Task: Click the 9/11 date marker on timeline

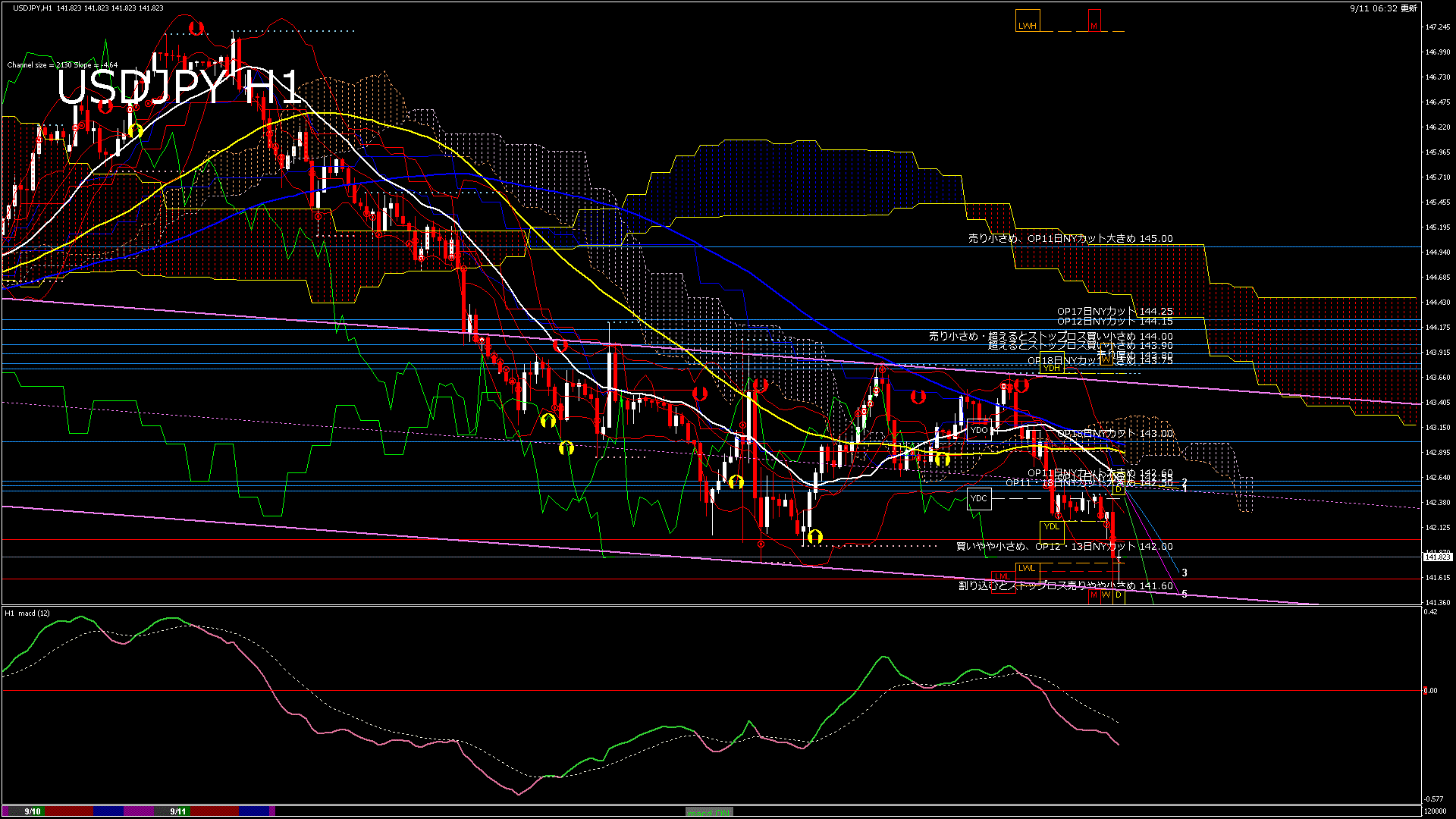Action: pyautogui.click(x=178, y=811)
